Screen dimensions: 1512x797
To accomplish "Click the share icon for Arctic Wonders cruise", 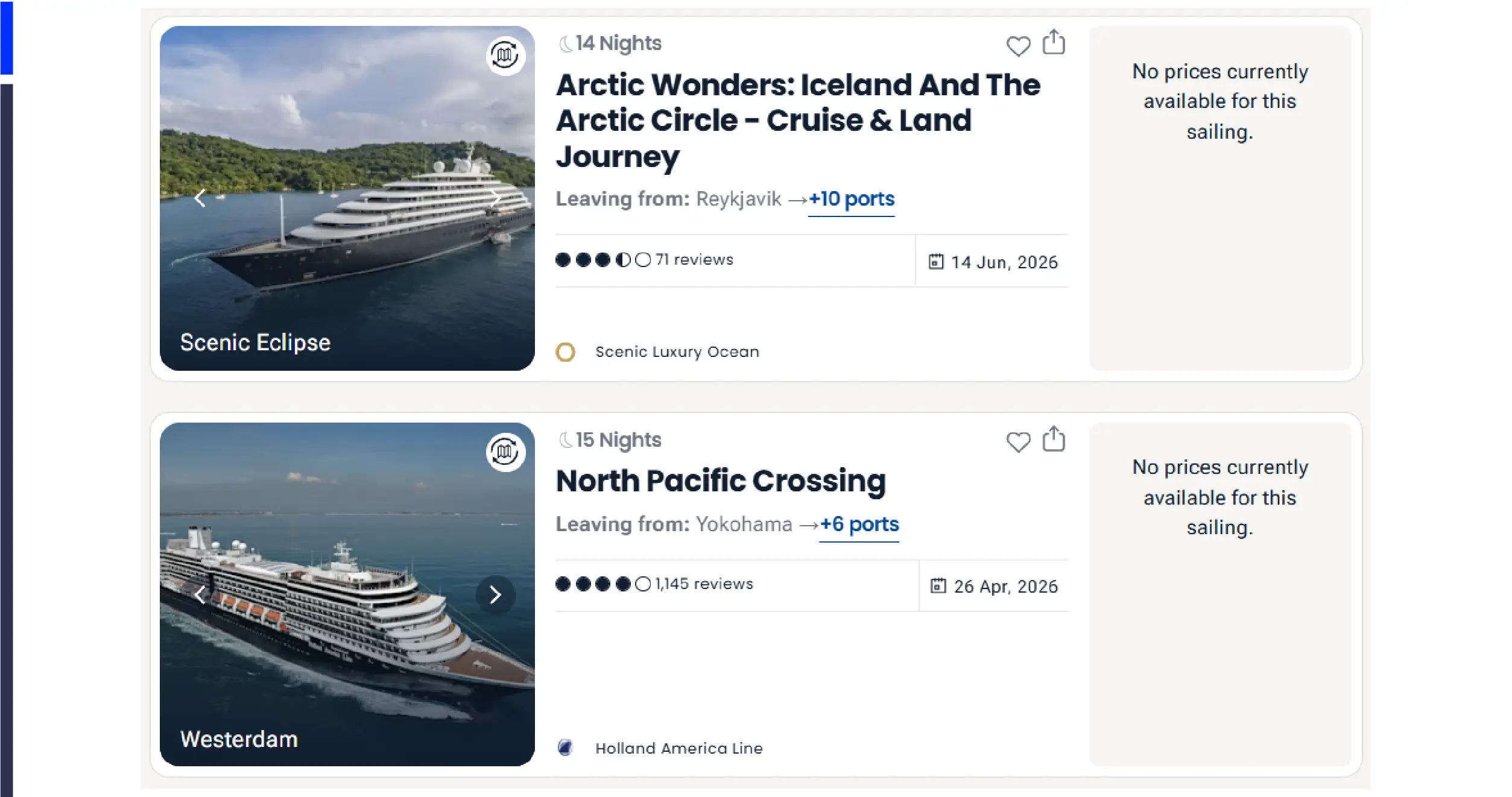I will pyautogui.click(x=1054, y=41).
